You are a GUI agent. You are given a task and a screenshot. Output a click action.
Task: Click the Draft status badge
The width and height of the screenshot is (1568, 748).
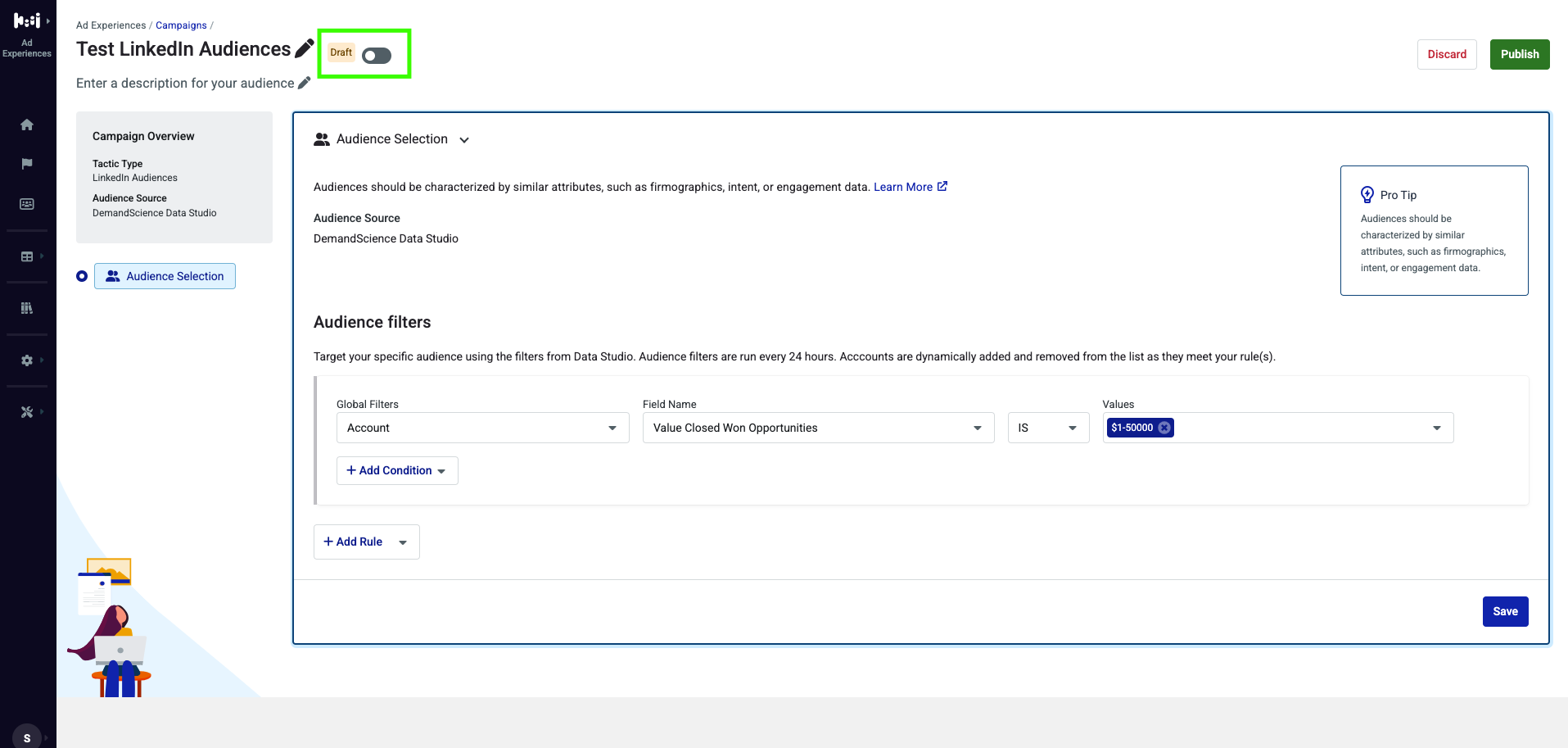(341, 52)
